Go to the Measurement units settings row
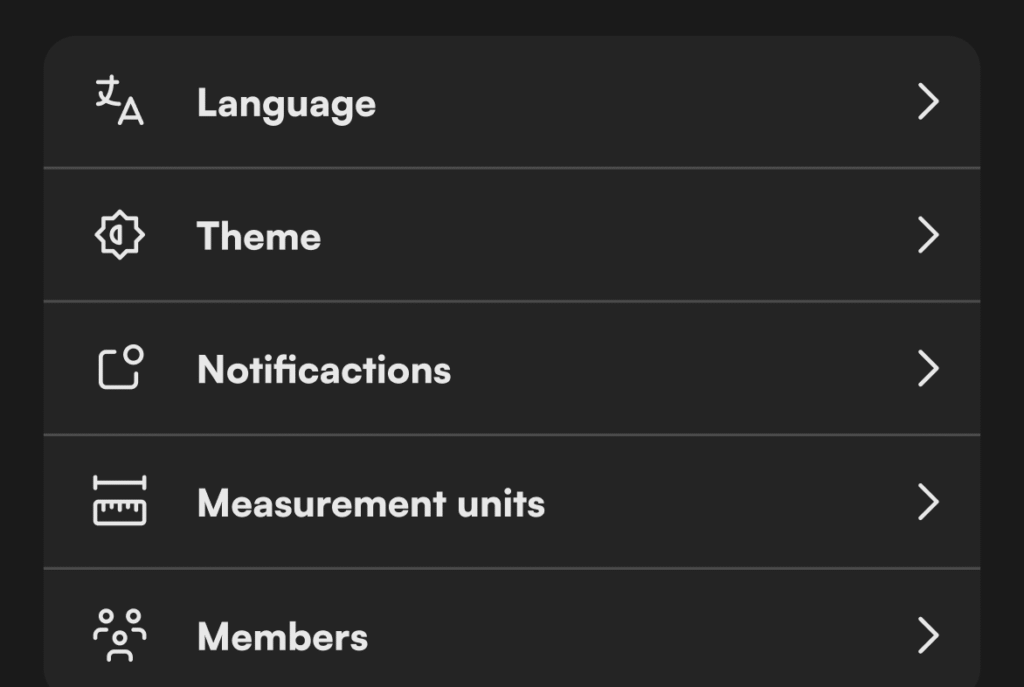Image resolution: width=1024 pixels, height=687 pixels. 700,502
